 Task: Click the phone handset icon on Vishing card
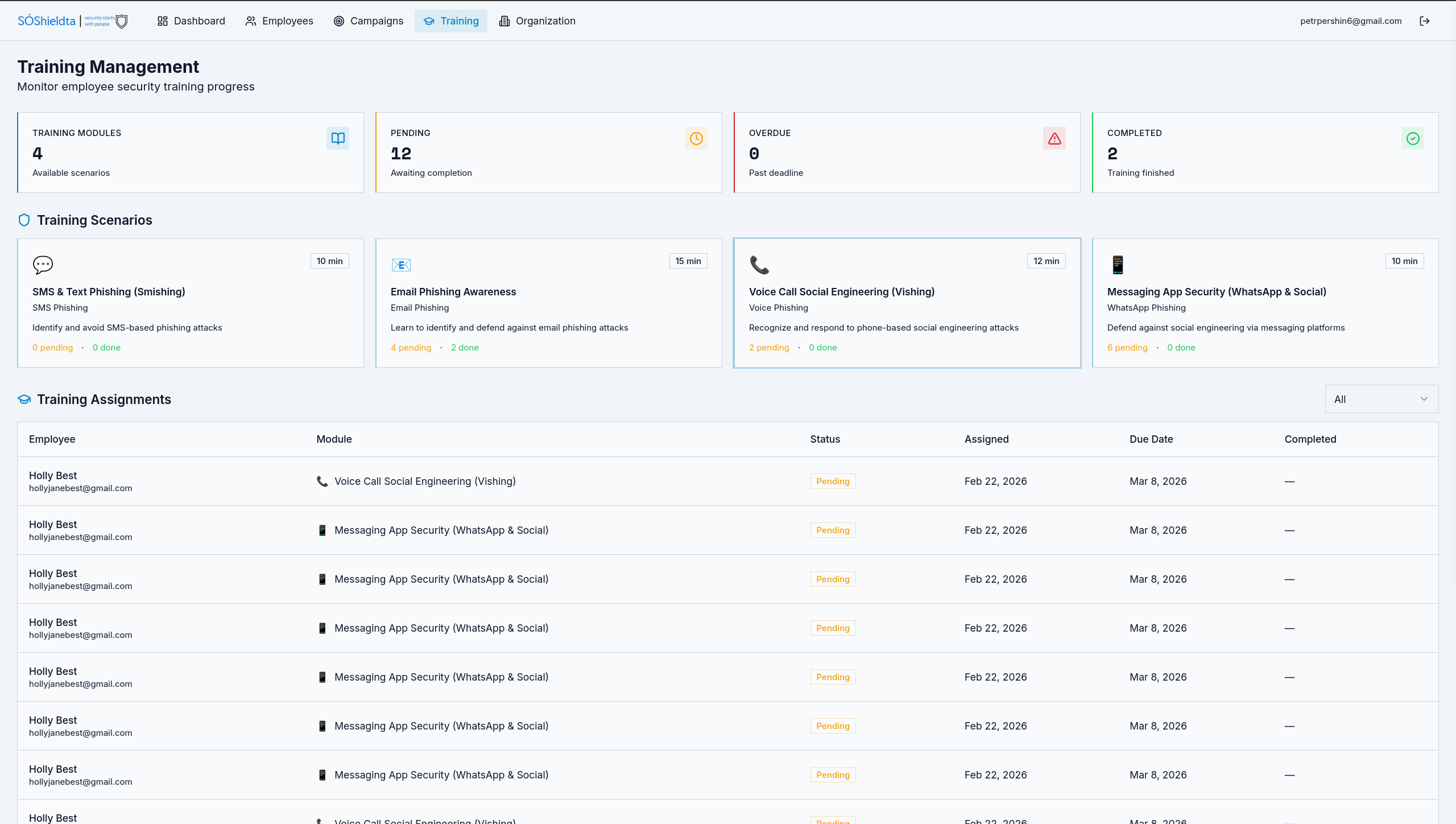(759, 265)
